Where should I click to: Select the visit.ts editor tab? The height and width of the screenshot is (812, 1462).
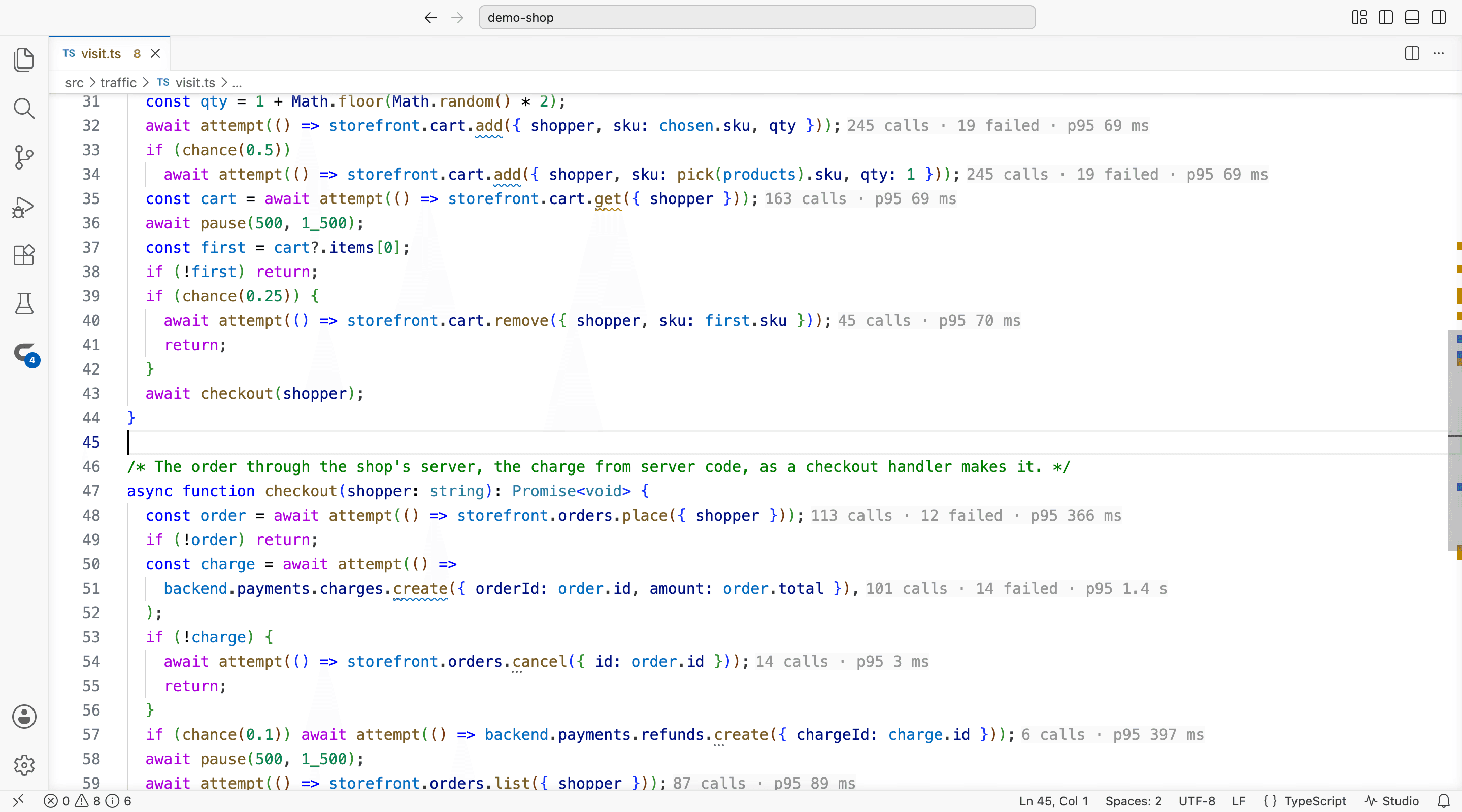(101, 53)
